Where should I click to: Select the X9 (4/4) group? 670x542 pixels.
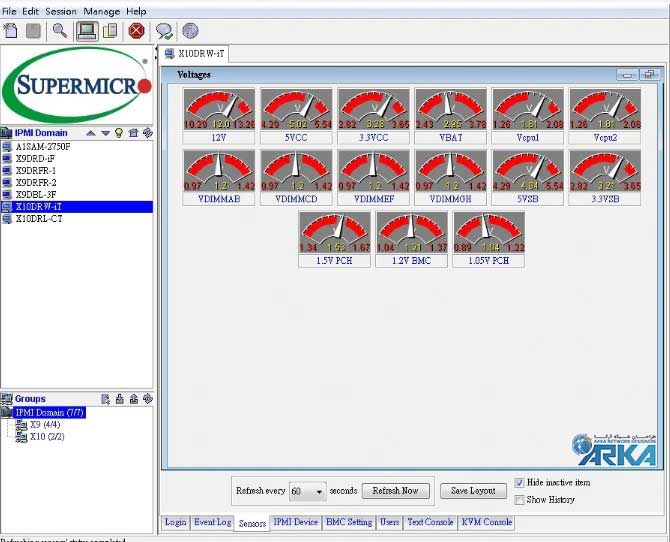(45, 424)
